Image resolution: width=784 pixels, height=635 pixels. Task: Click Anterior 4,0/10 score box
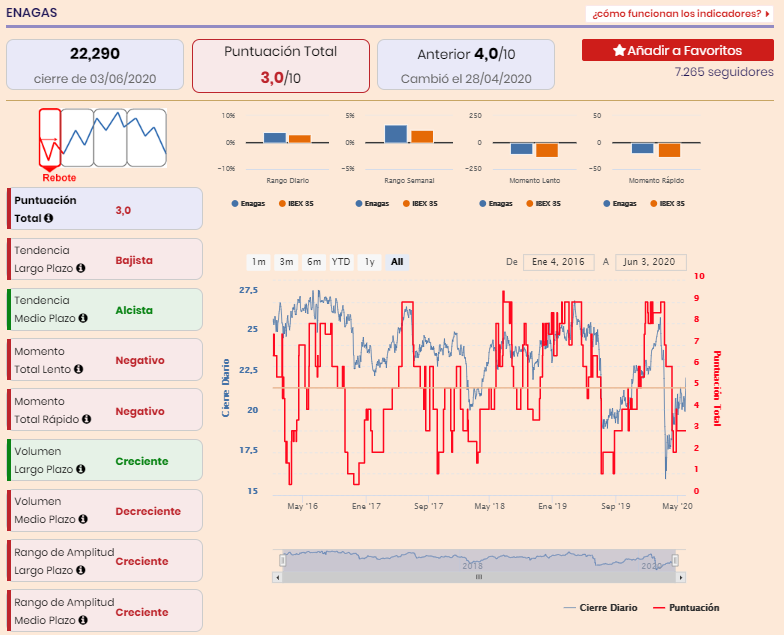click(x=466, y=65)
